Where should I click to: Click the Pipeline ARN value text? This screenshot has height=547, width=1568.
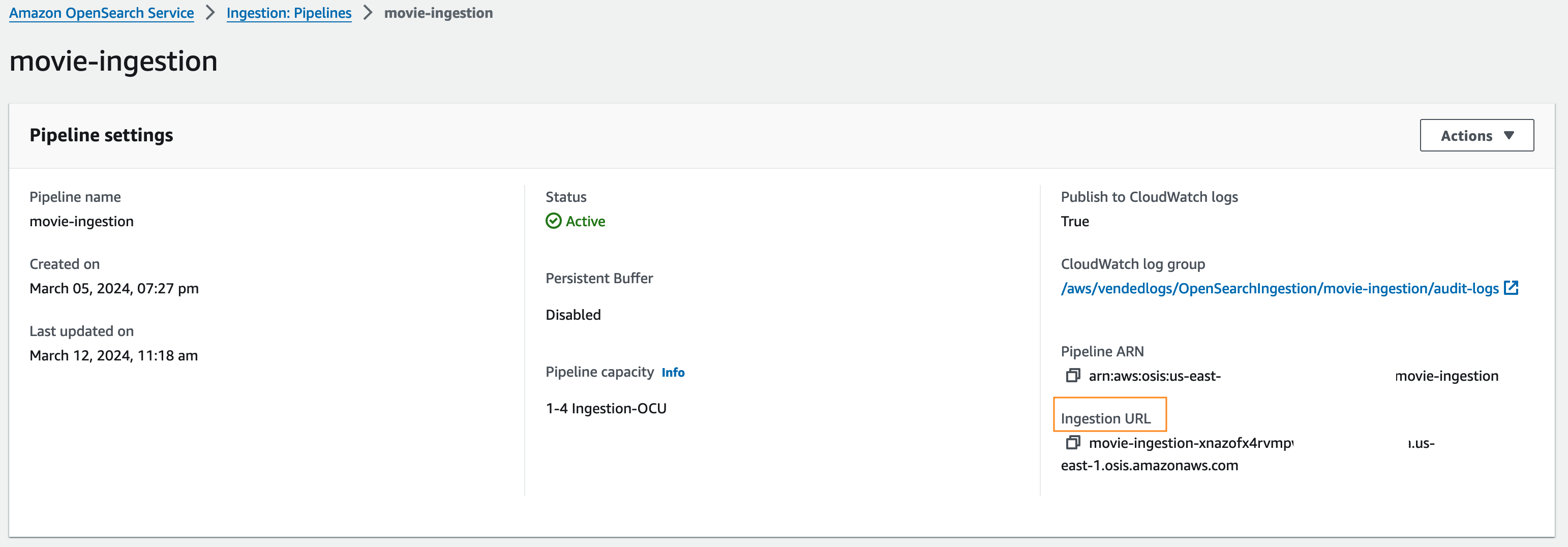[1154, 376]
